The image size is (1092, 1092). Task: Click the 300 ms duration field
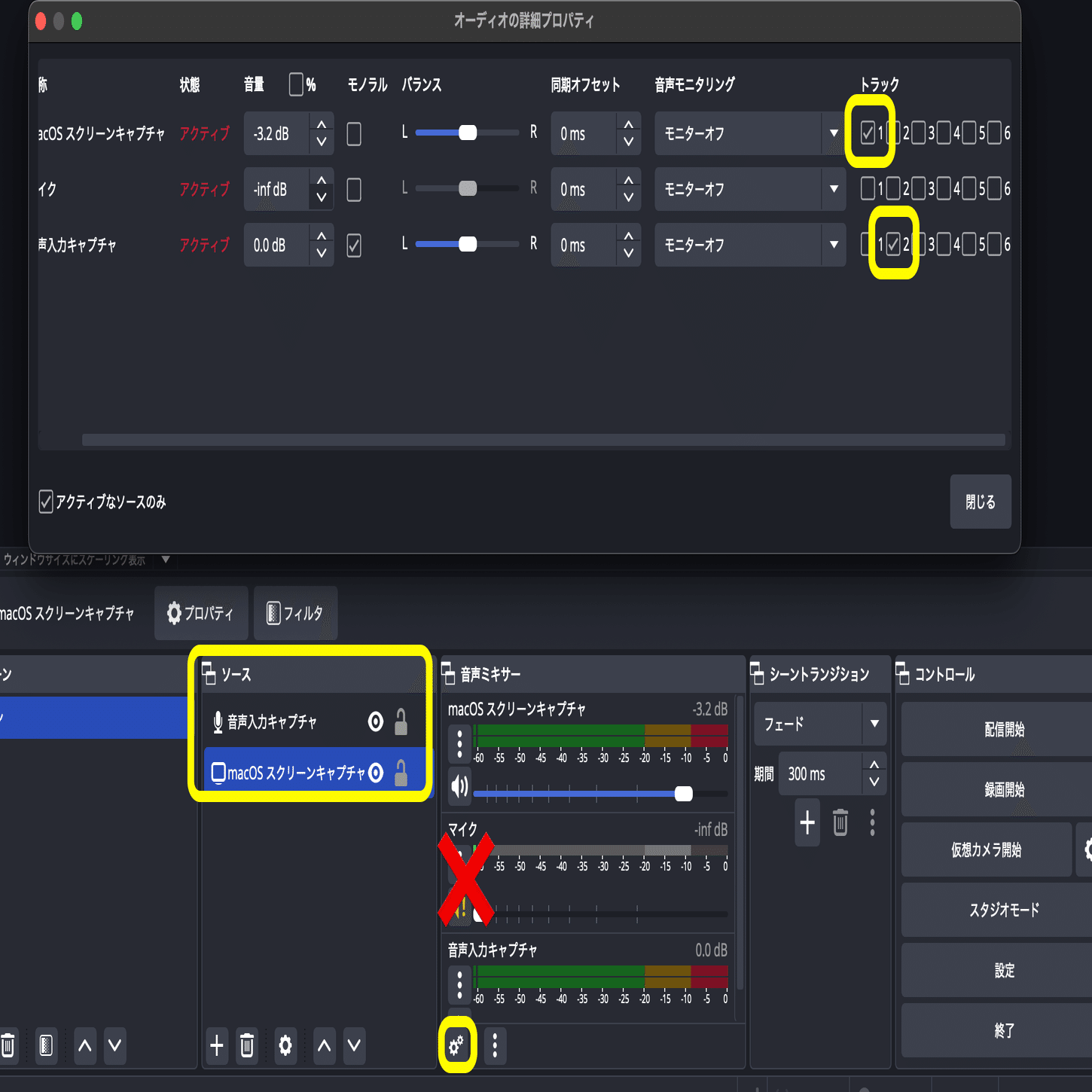(820, 774)
